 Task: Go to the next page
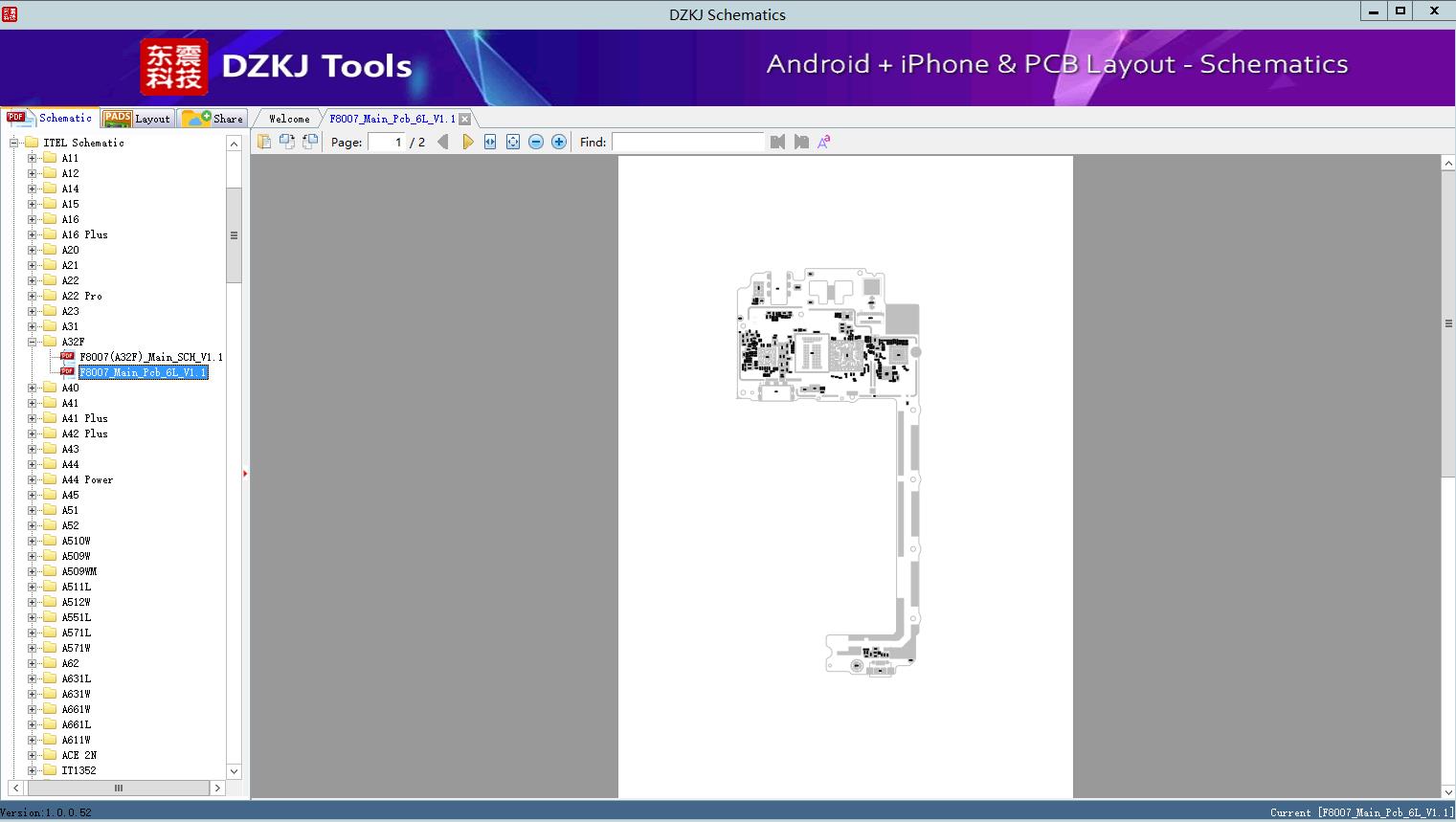point(467,142)
